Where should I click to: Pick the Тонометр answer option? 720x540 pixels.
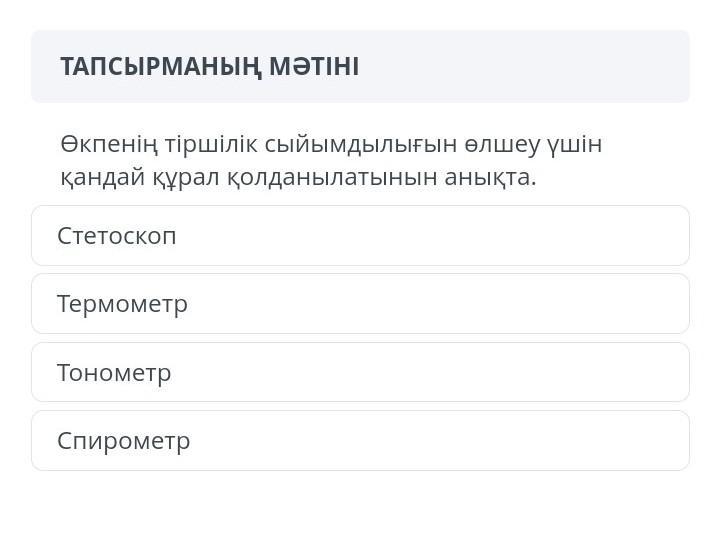point(360,373)
